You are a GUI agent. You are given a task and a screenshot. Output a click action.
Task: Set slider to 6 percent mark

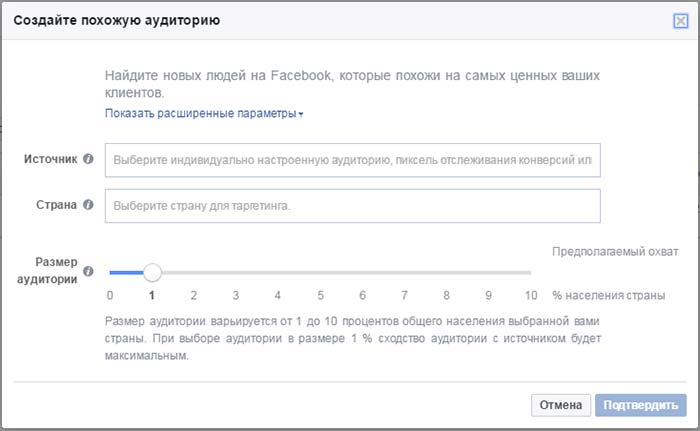pos(363,272)
